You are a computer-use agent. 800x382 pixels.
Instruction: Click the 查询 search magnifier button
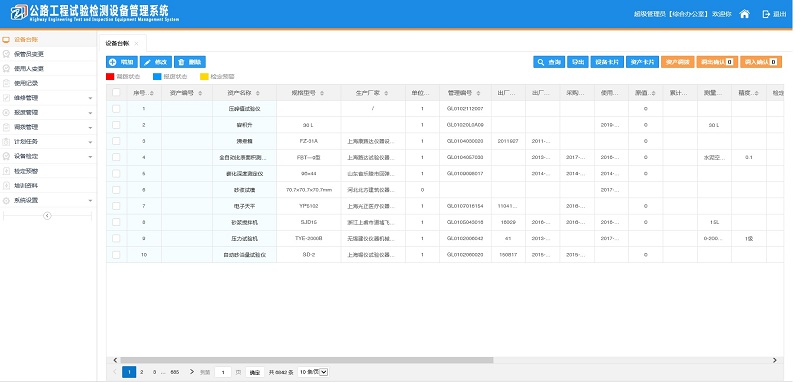point(548,62)
